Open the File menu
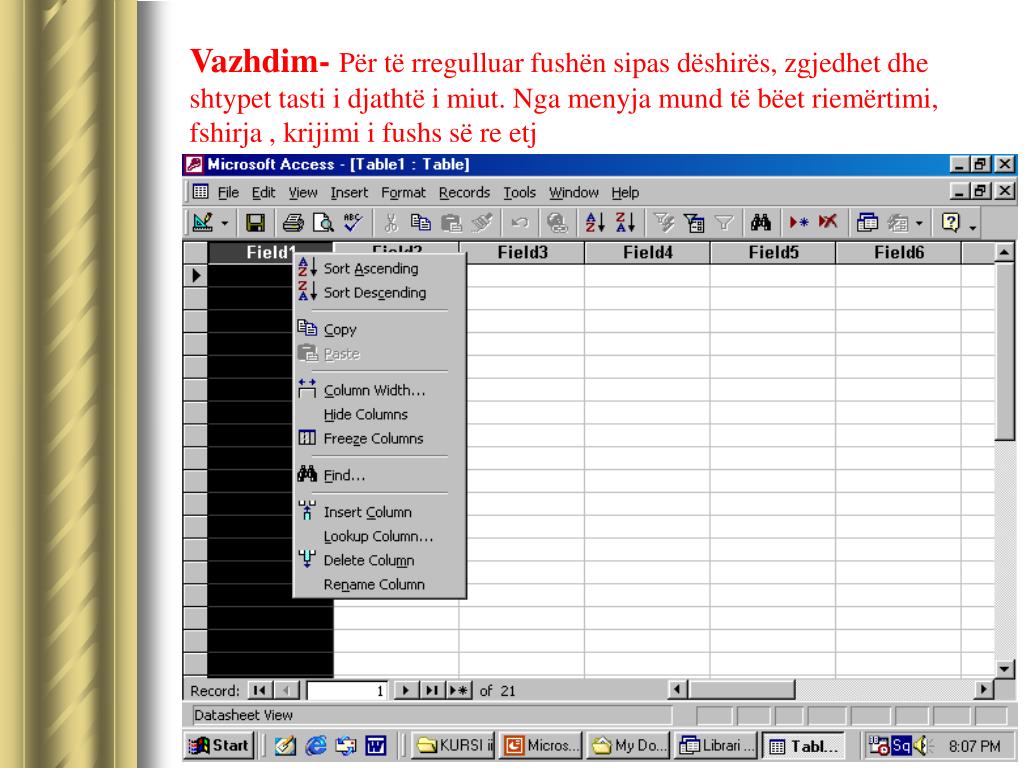The height and width of the screenshot is (768, 1024). click(x=228, y=193)
